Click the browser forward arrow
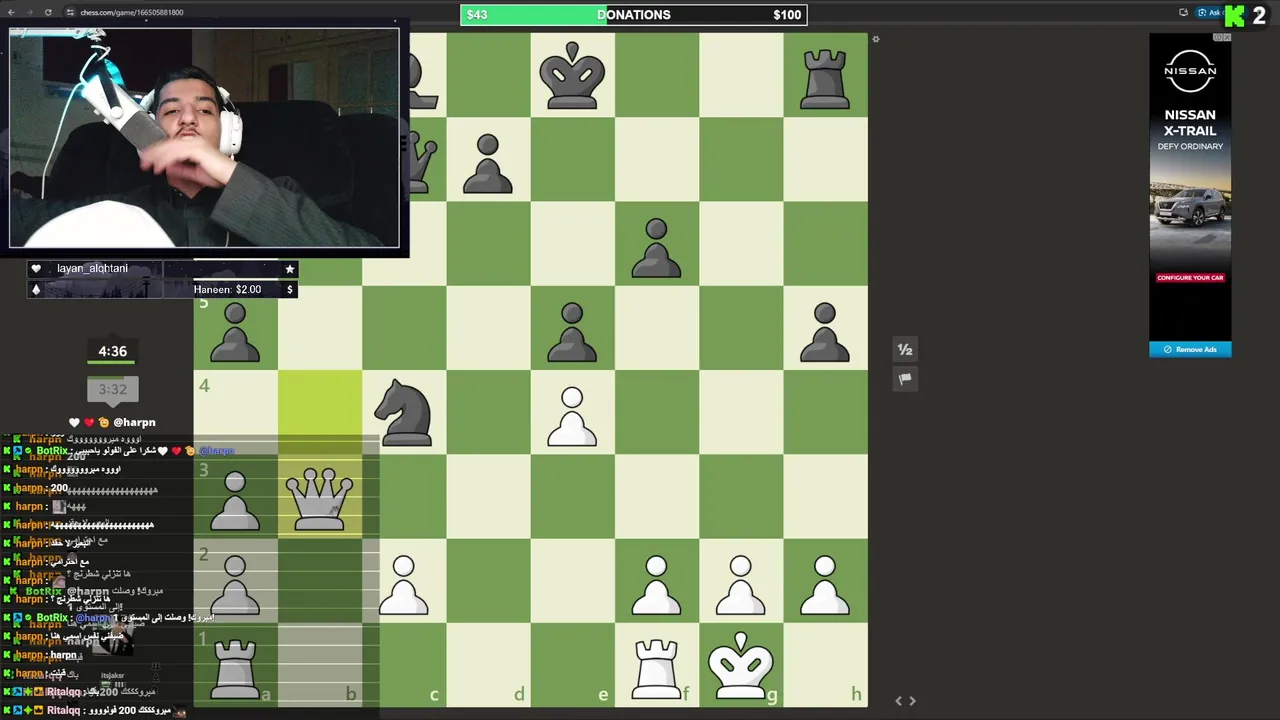The width and height of the screenshot is (1280, 720). [29, 13]
